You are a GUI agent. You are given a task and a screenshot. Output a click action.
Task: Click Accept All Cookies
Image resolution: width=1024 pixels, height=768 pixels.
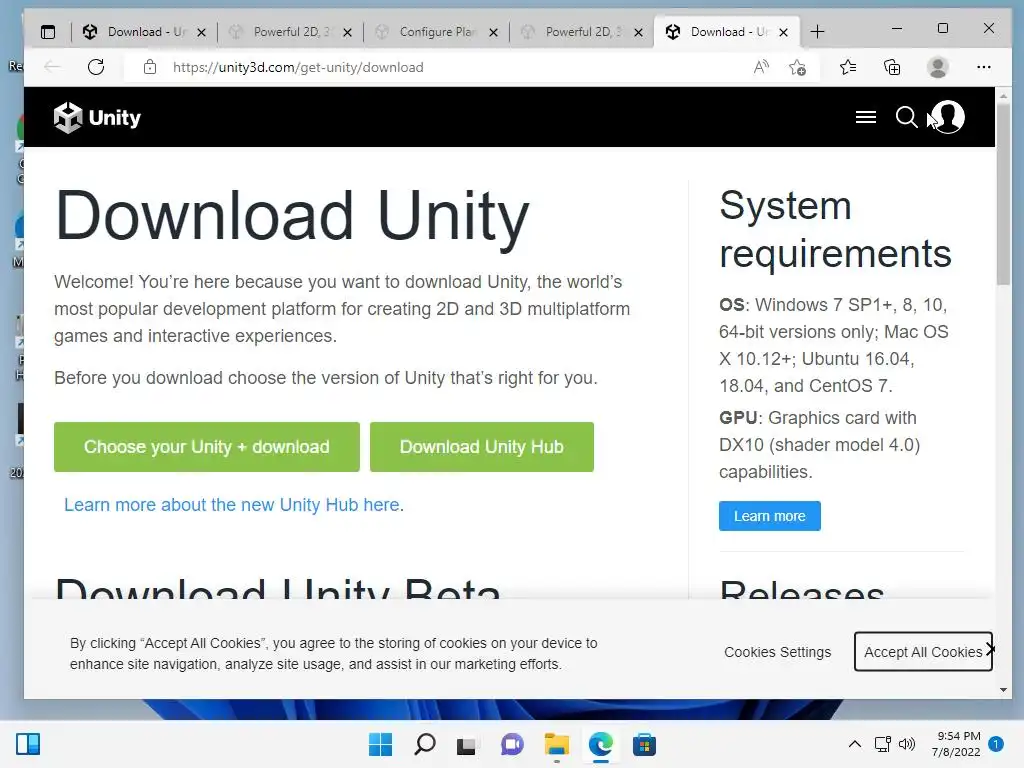(x=923, y=652)
